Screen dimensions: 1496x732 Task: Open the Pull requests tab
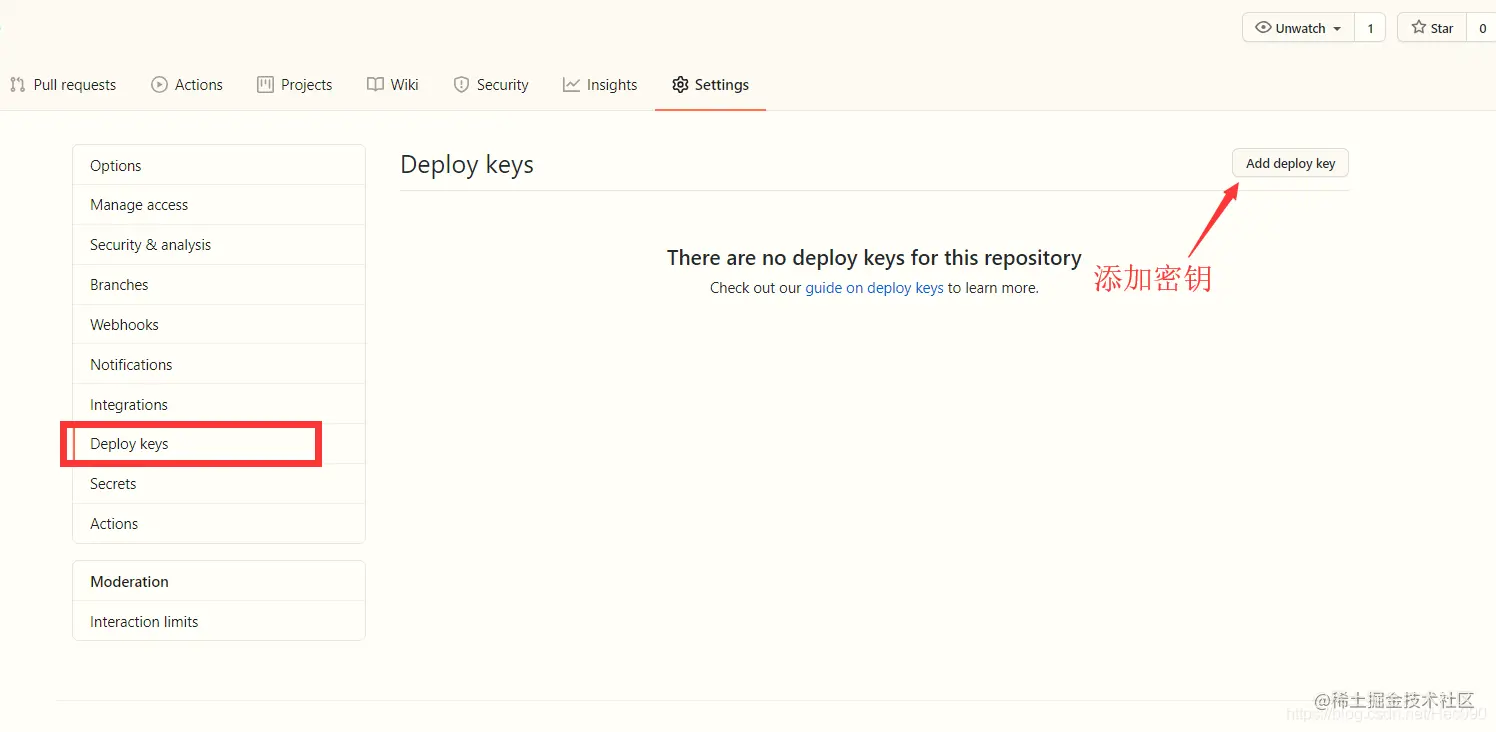(63, 85)
